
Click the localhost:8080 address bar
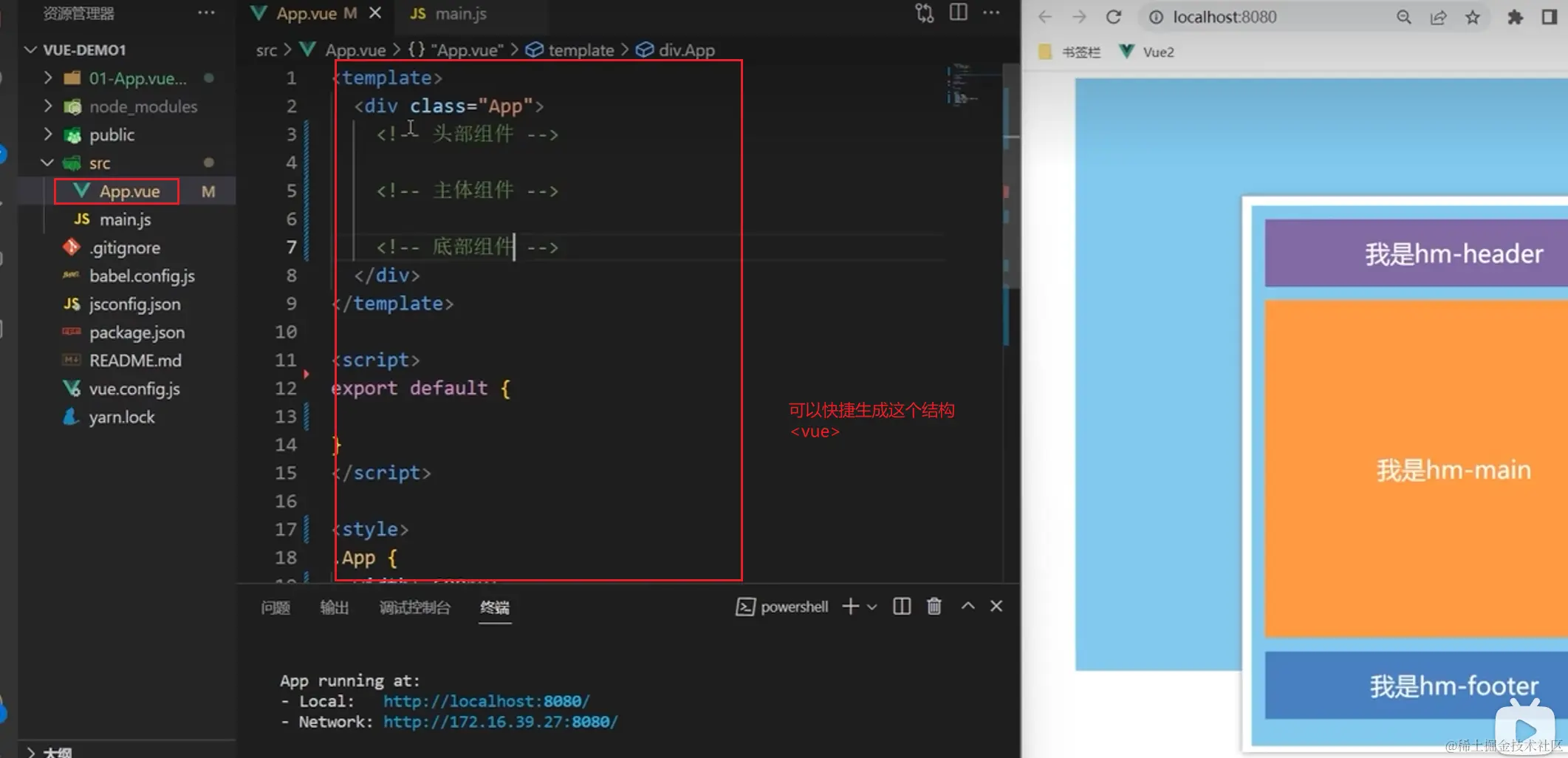1224,17
